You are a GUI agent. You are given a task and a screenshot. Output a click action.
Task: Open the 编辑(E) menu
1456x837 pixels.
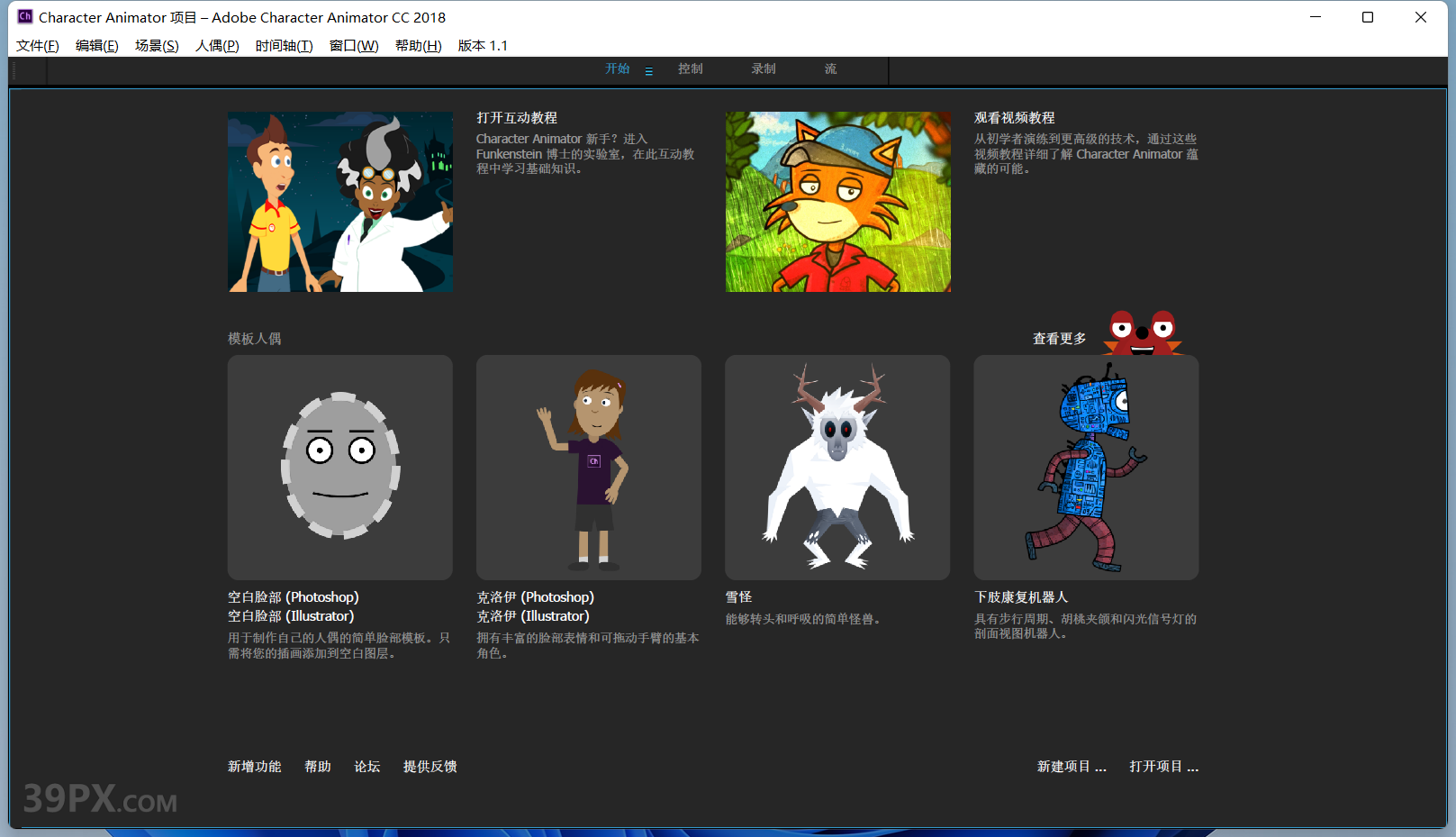pos(97,46)
